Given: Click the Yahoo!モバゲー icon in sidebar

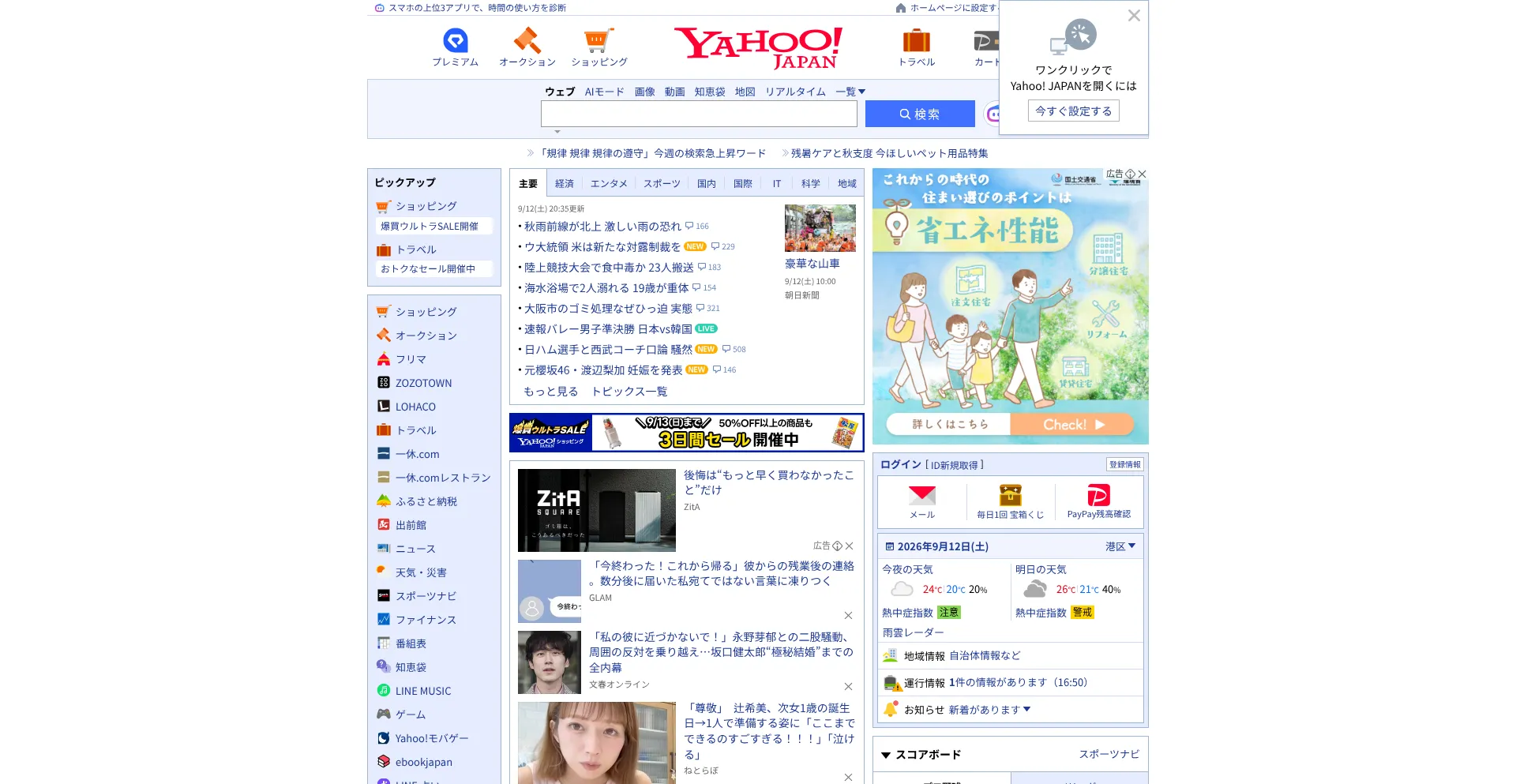Looking at the screenshot, I should click(384, 738).
